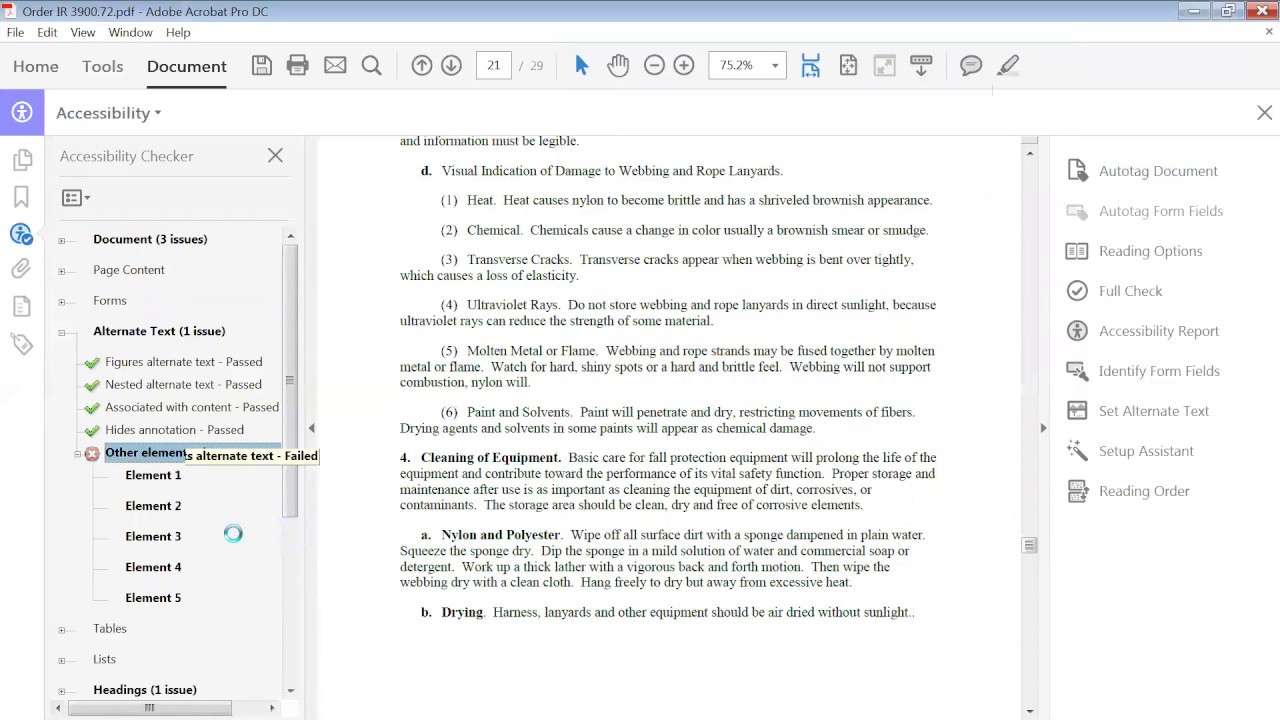Open the Window menu

click(x=130, y=32)
